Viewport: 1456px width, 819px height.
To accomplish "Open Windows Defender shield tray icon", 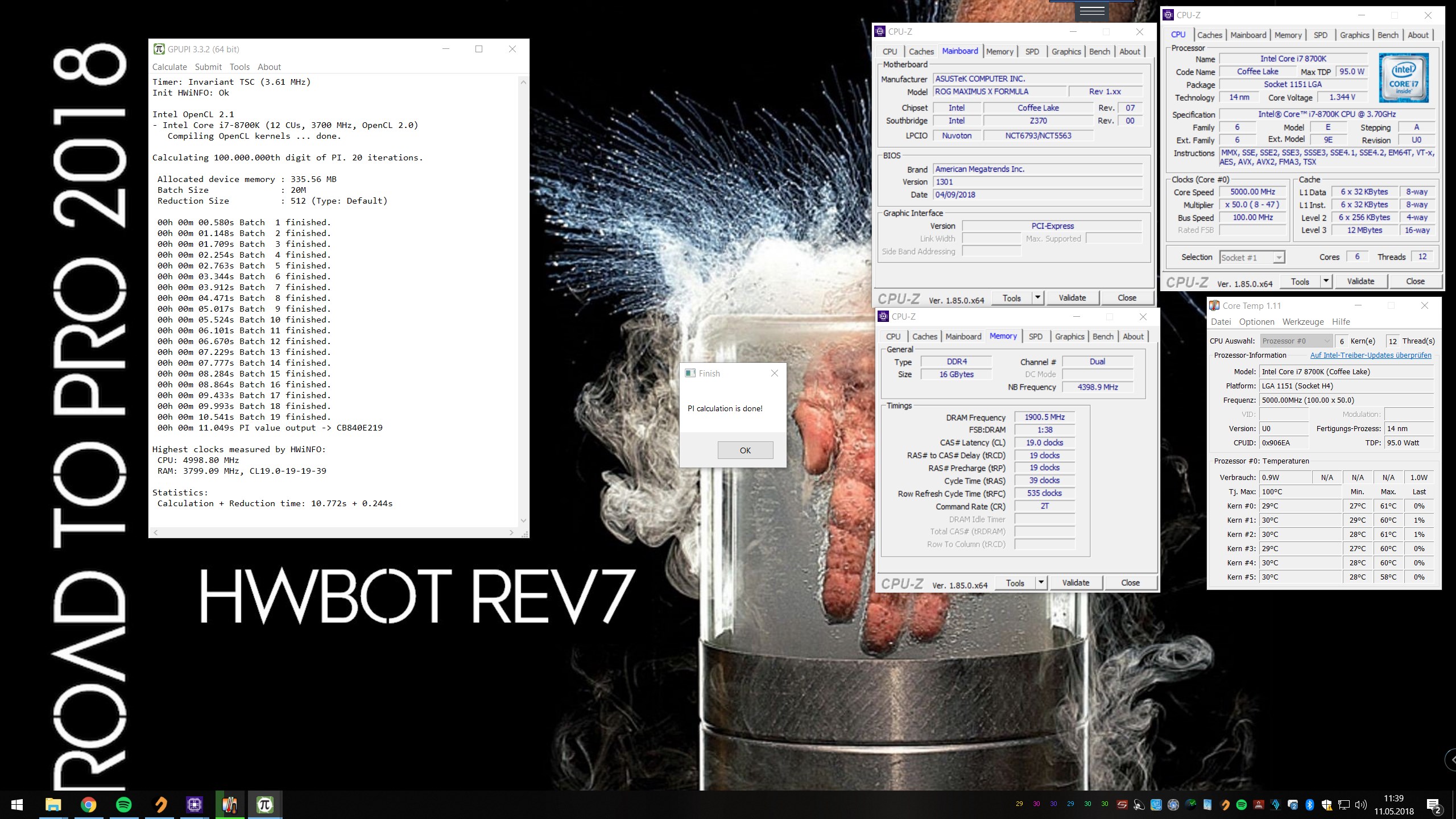I will coord(1327,805).
